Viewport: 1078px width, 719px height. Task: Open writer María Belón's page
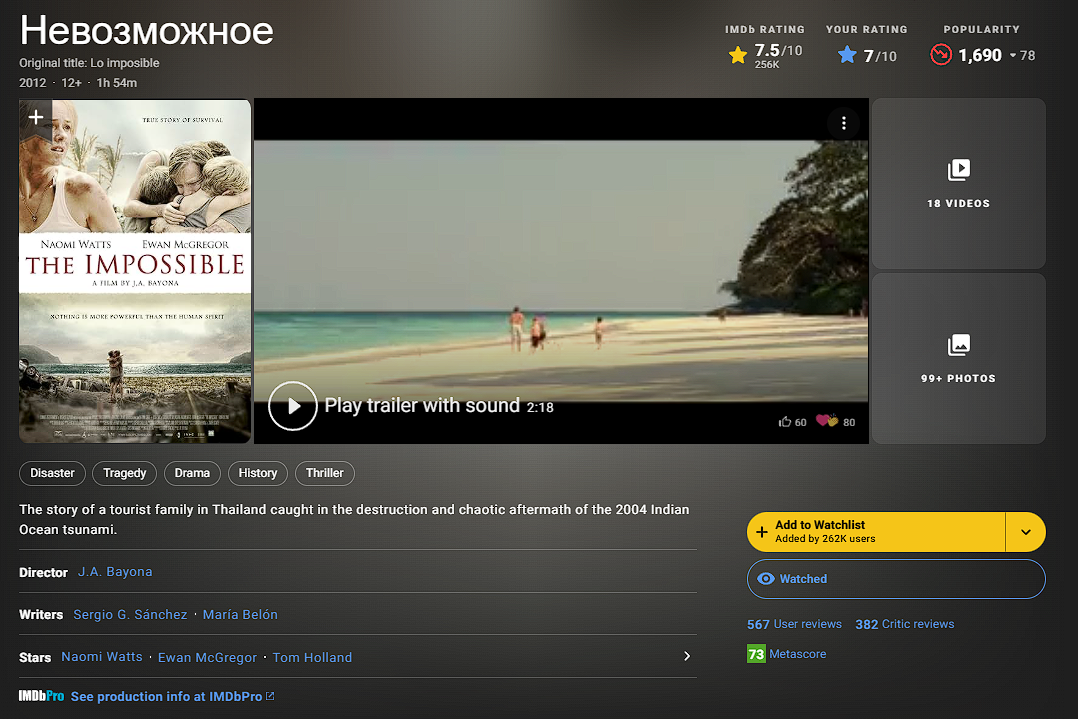[240, 615]
